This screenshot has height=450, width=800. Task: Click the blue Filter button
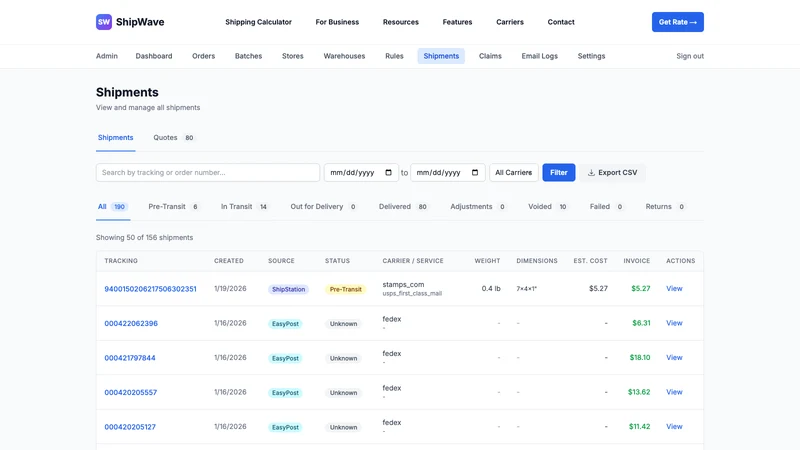(x=559, y=172)
